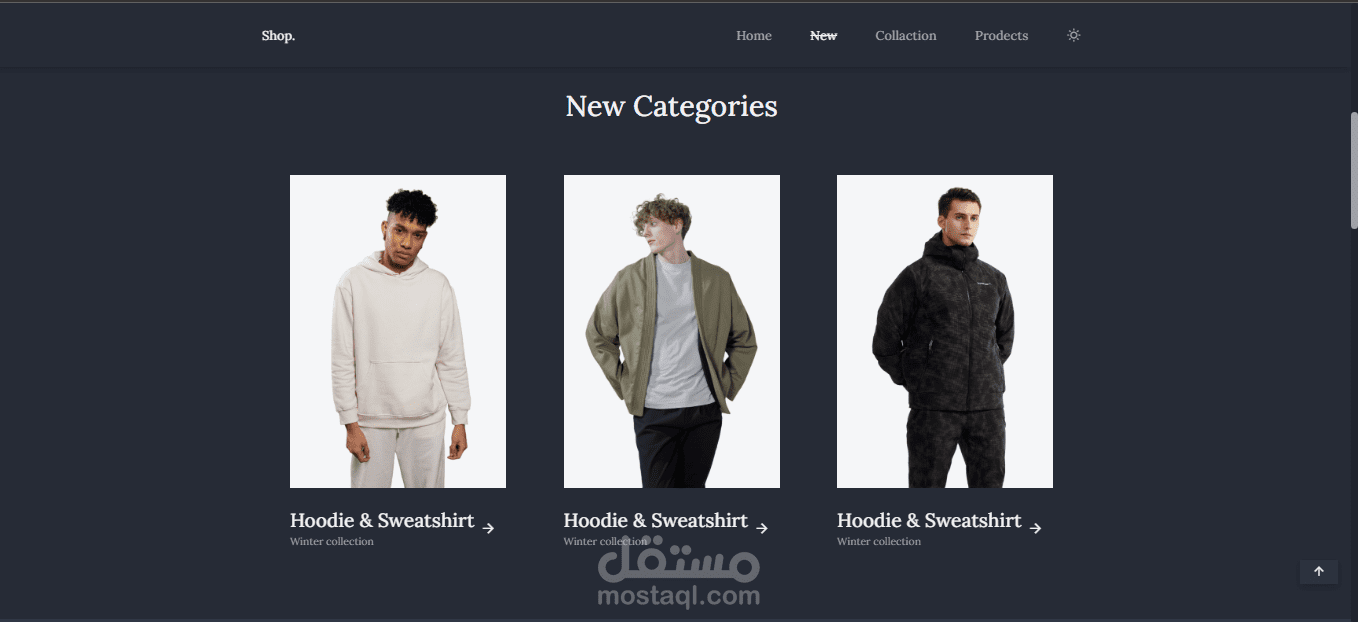Click arrow icon on middle category card
Image resolution: width=1358 pixels, height=622 pixels.
pos(762,528)
